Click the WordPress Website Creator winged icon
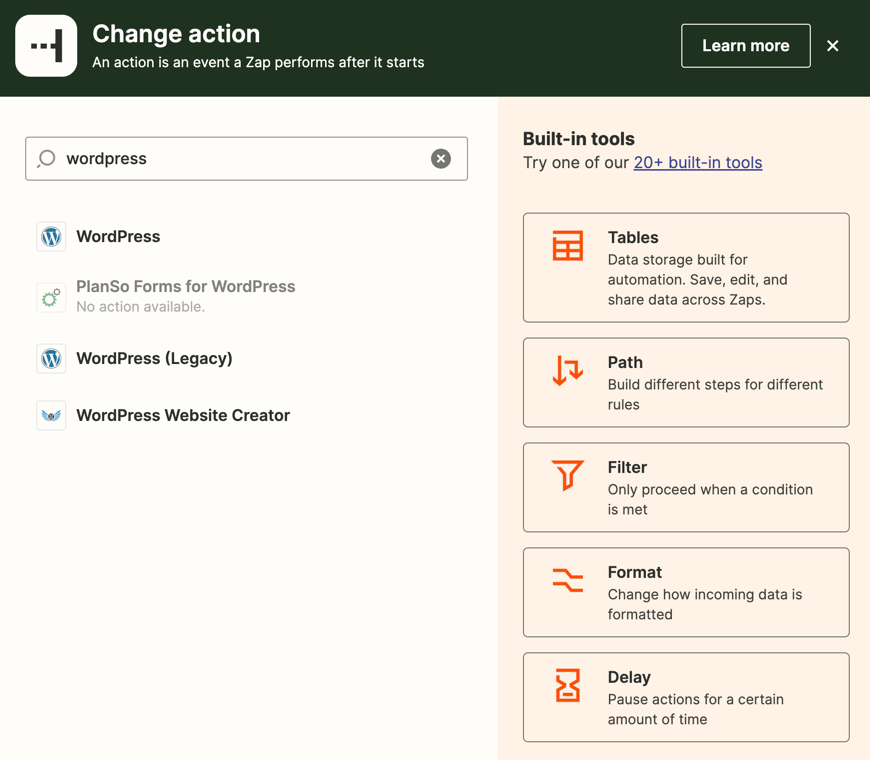The height and width of the screenshot is (760, 870). (51, 416)
